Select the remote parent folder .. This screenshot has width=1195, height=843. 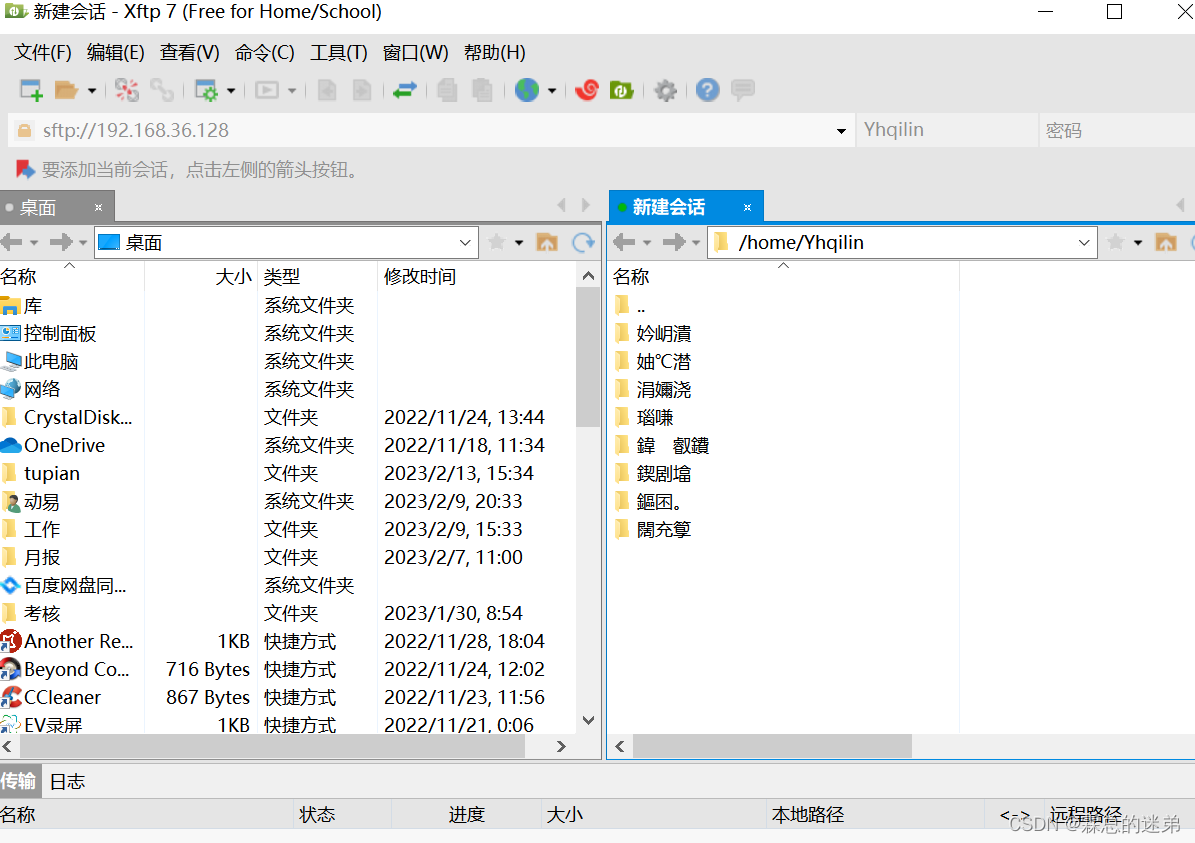coord(641,306)
